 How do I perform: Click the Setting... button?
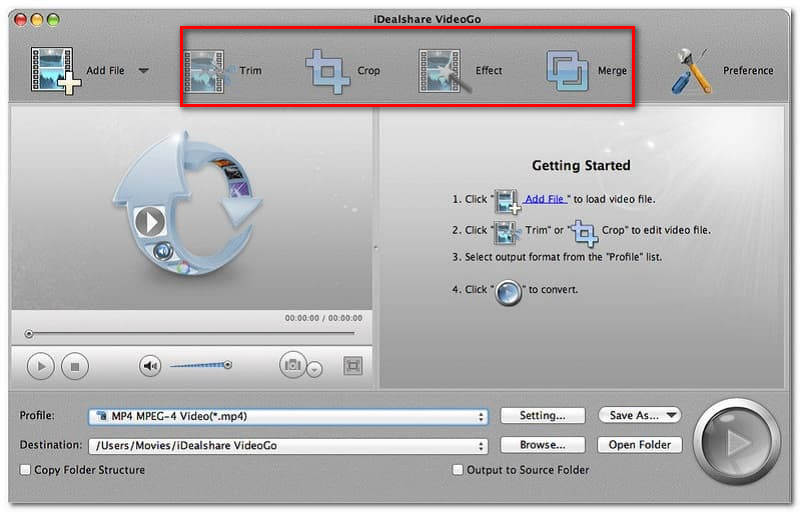[x=542, y=416]
